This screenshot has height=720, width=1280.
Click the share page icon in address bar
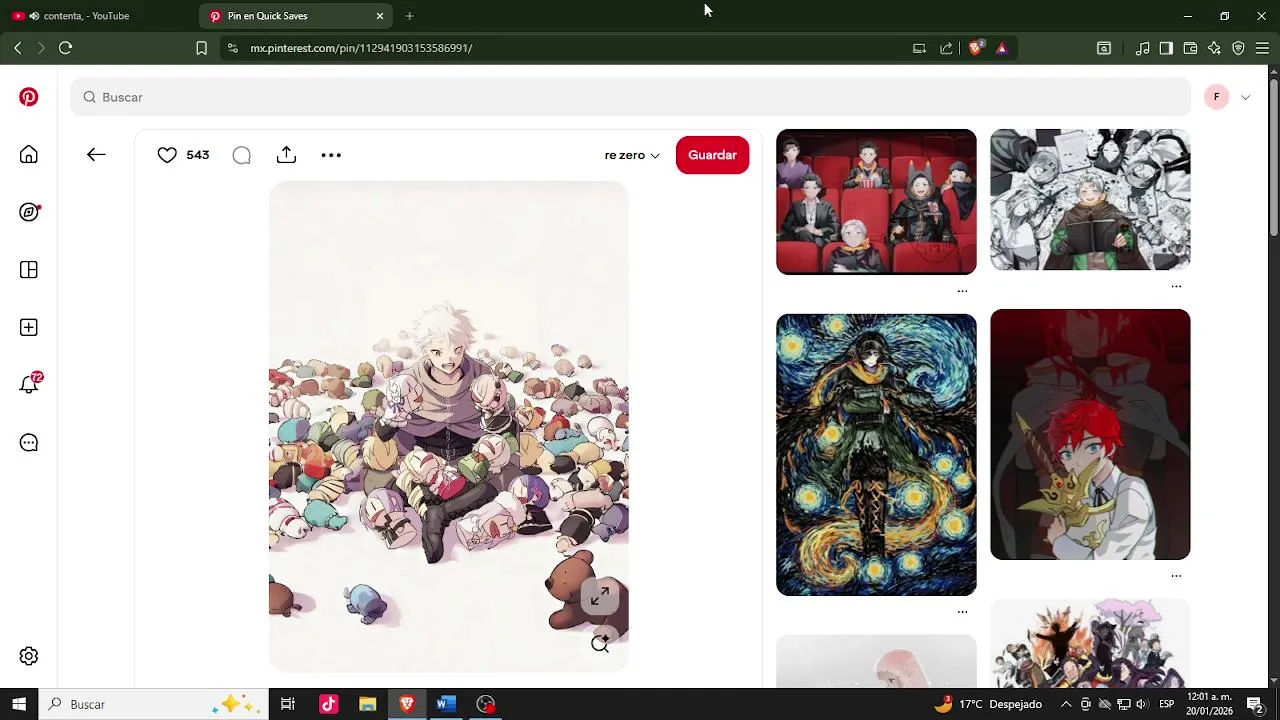946,47
